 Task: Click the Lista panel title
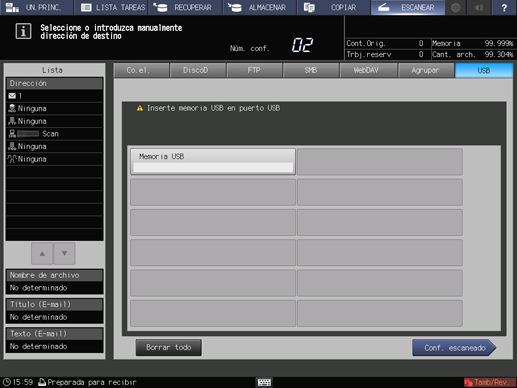tap(52, 70)
